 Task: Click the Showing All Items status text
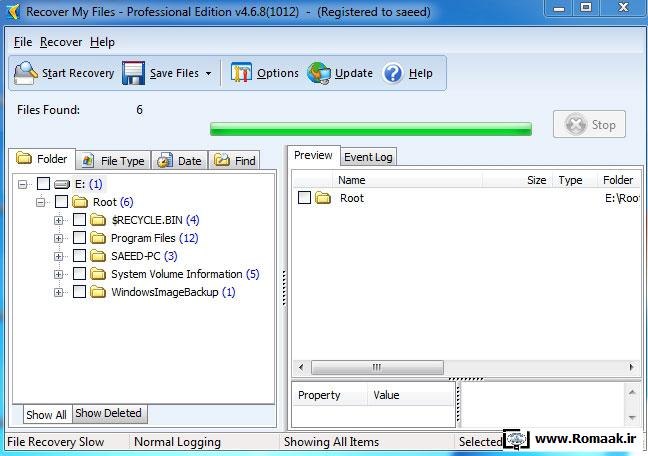click(331, 442)
